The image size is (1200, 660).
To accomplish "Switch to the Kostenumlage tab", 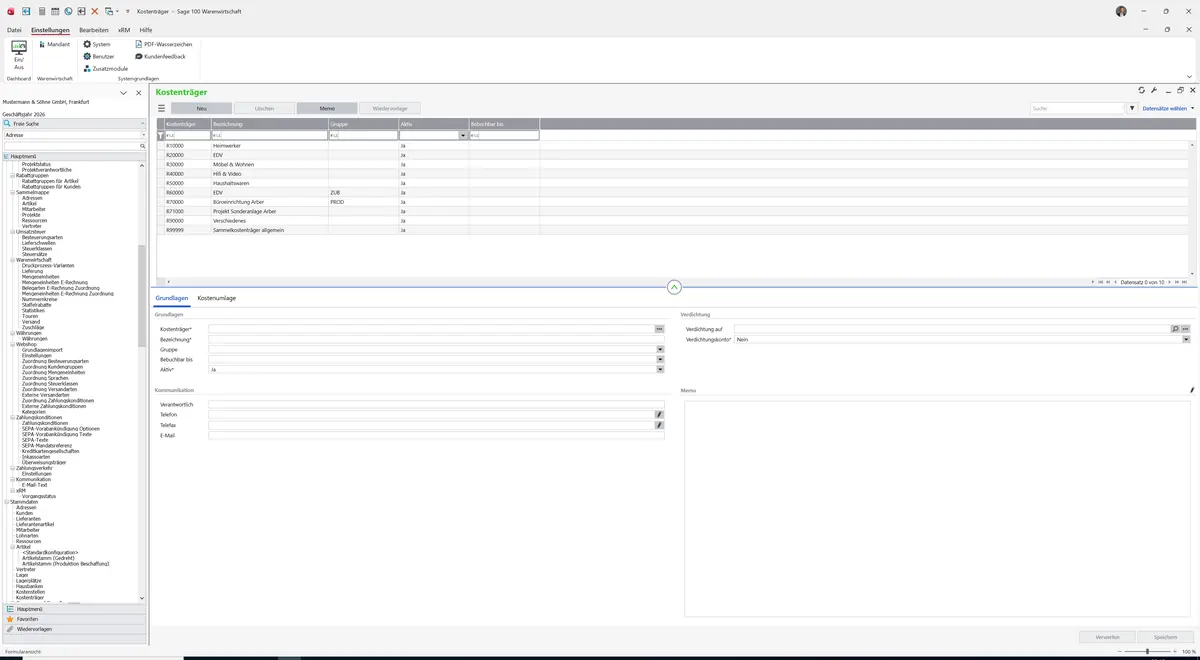I will pos(217,298).
